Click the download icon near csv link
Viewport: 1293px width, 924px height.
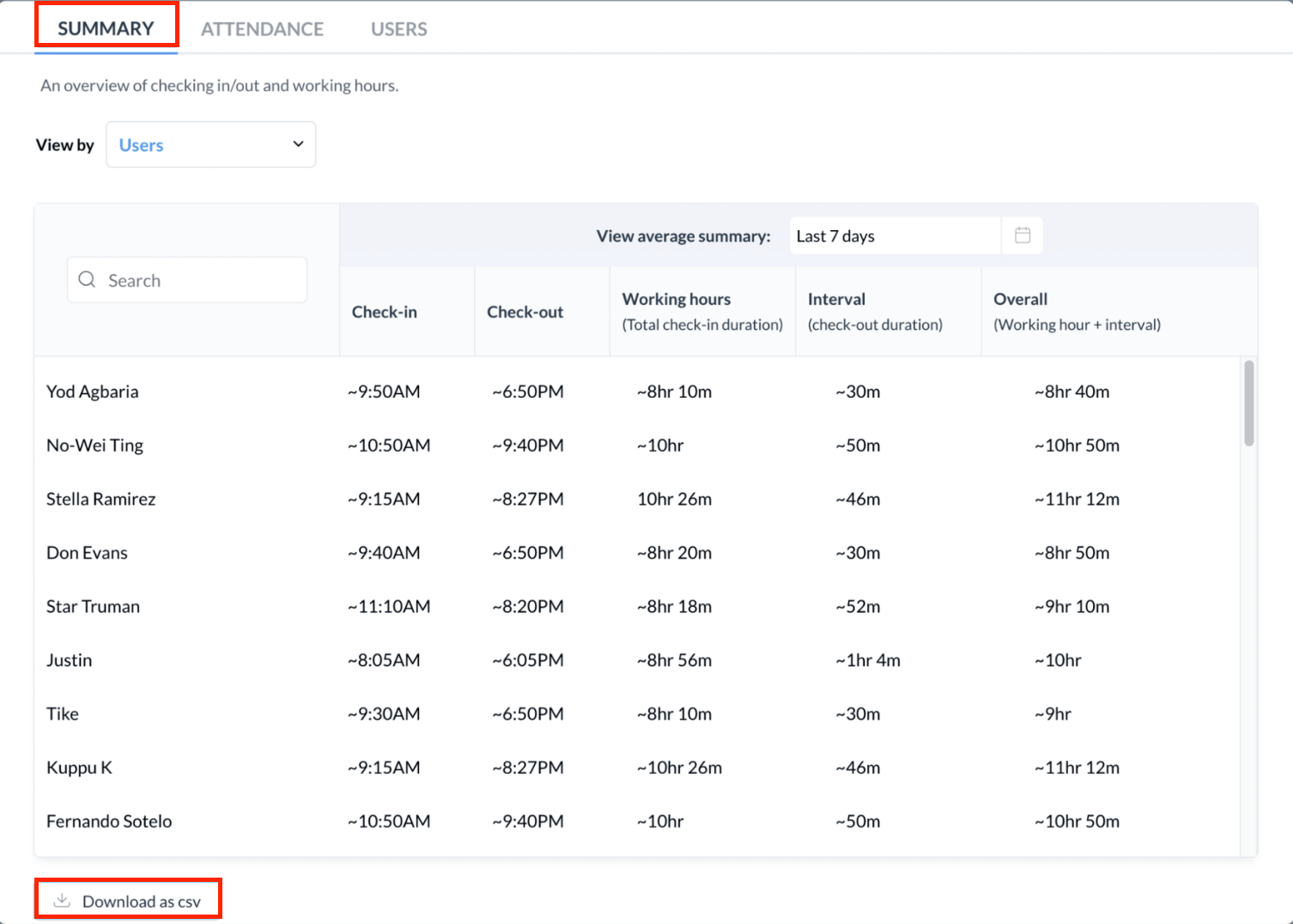tap(62, 901)
